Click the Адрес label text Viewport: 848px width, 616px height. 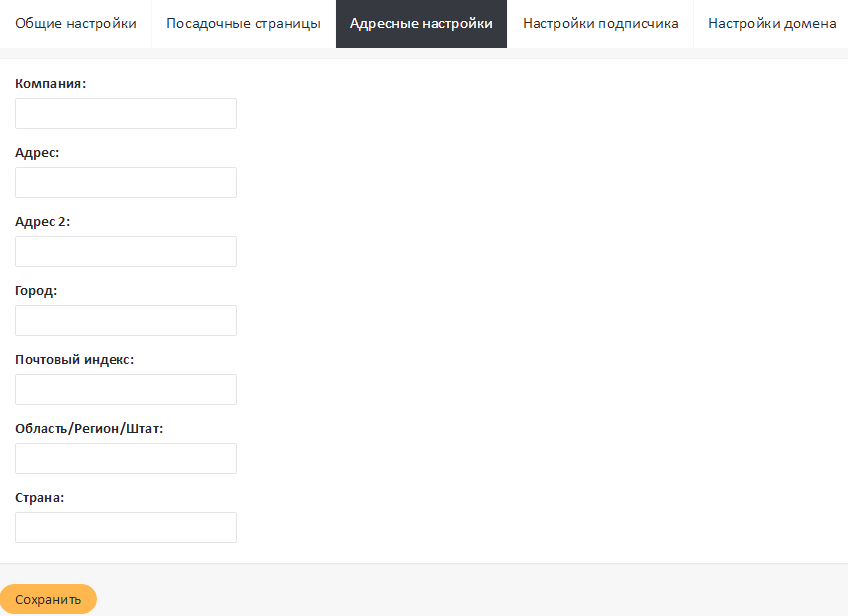point(37,153)
